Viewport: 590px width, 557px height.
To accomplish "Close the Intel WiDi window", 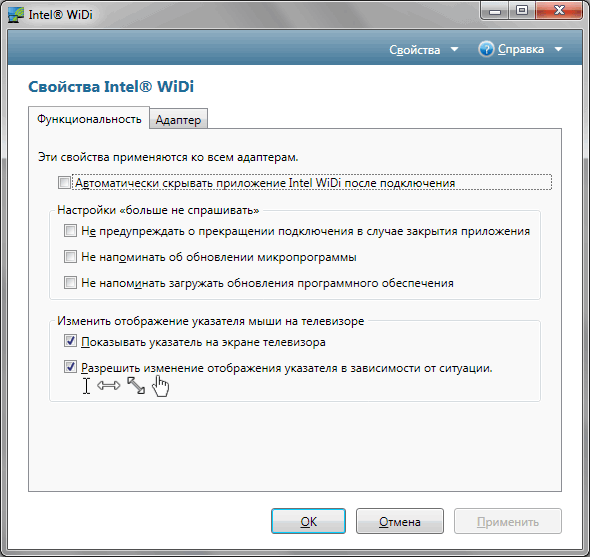I will pyautogui.click(x=559, y=11).
